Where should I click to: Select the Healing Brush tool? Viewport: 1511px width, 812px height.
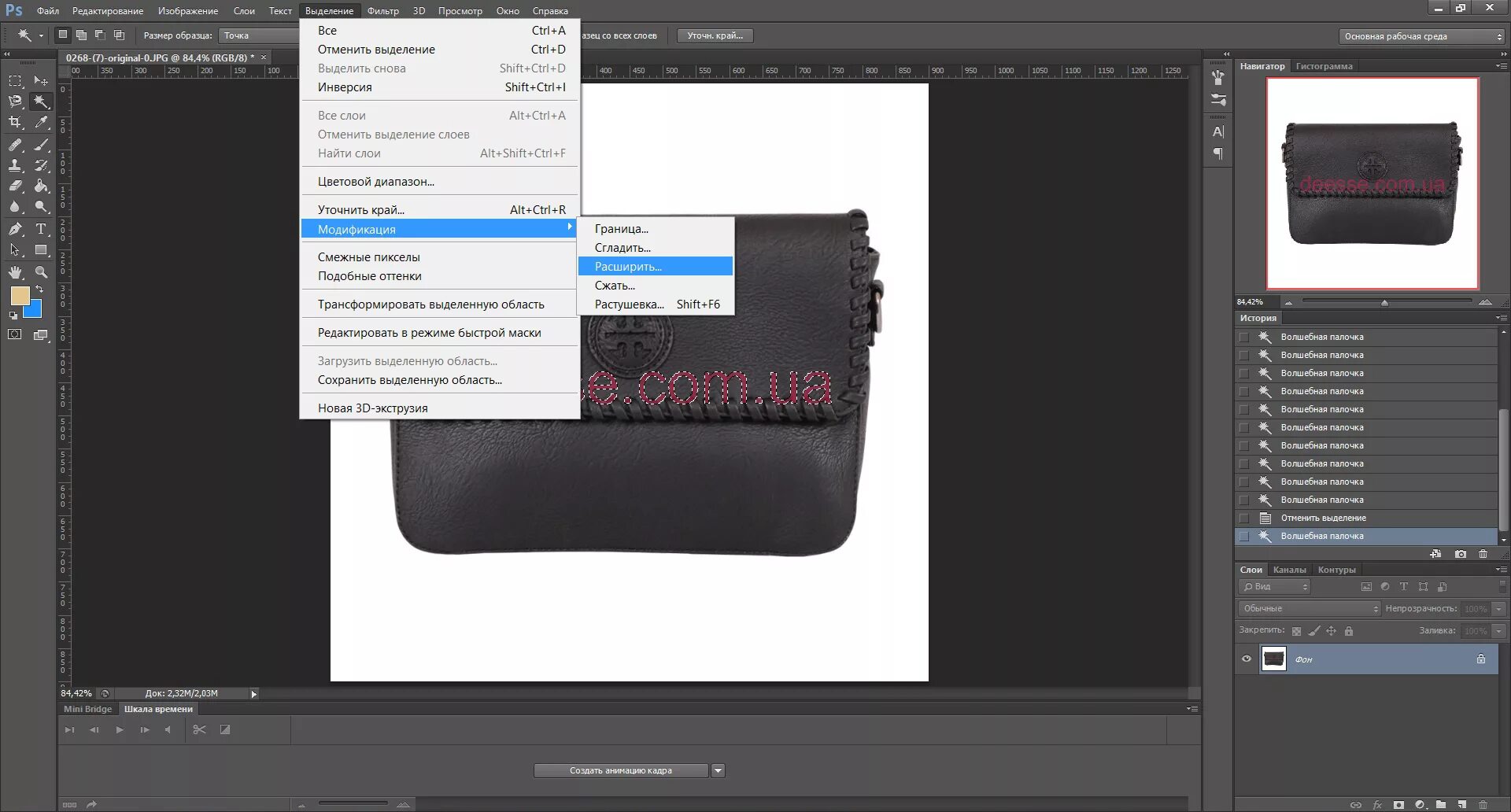pos(15,145)
